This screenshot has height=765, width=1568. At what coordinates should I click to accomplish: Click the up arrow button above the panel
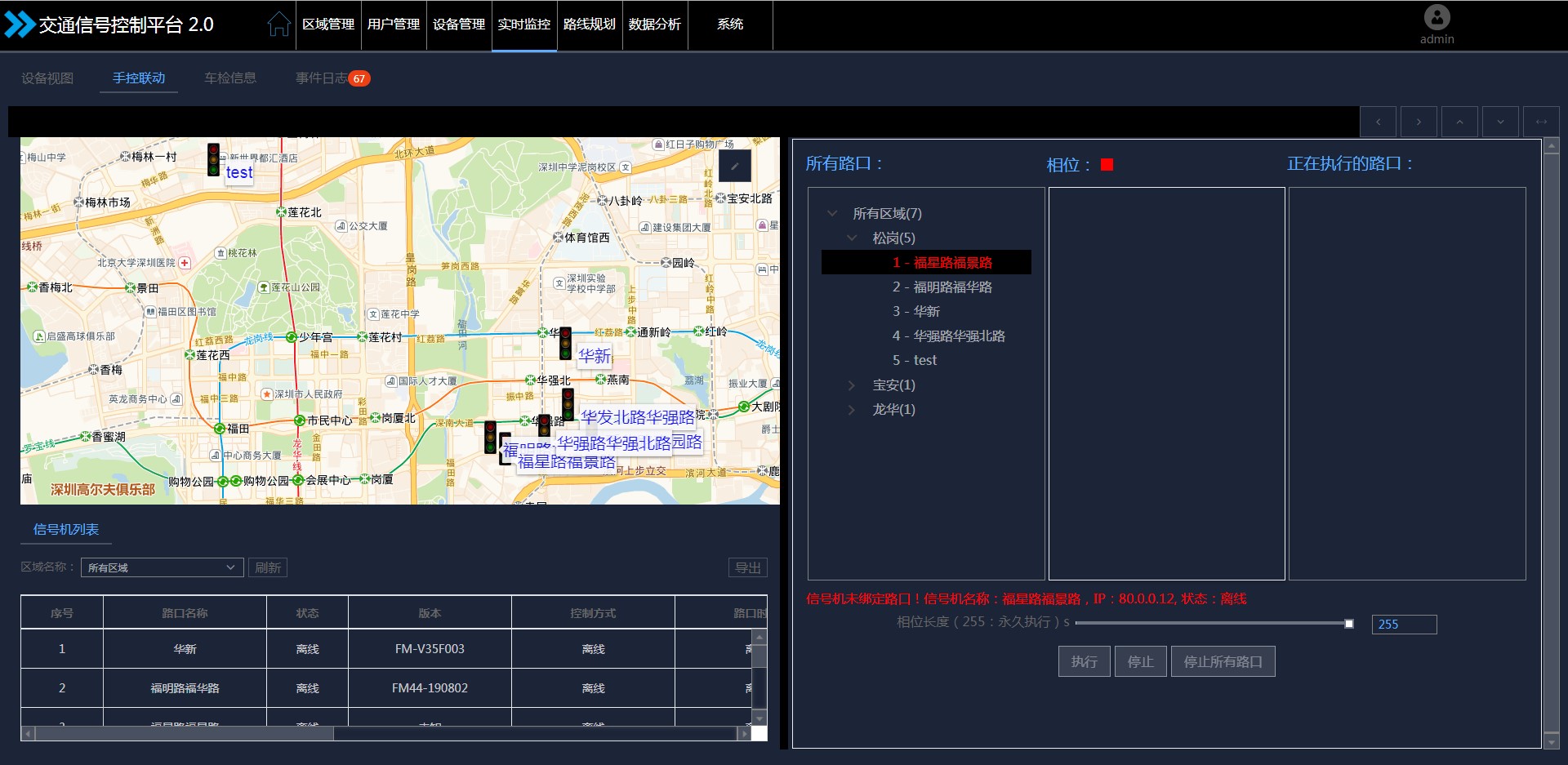[1459, 122]
